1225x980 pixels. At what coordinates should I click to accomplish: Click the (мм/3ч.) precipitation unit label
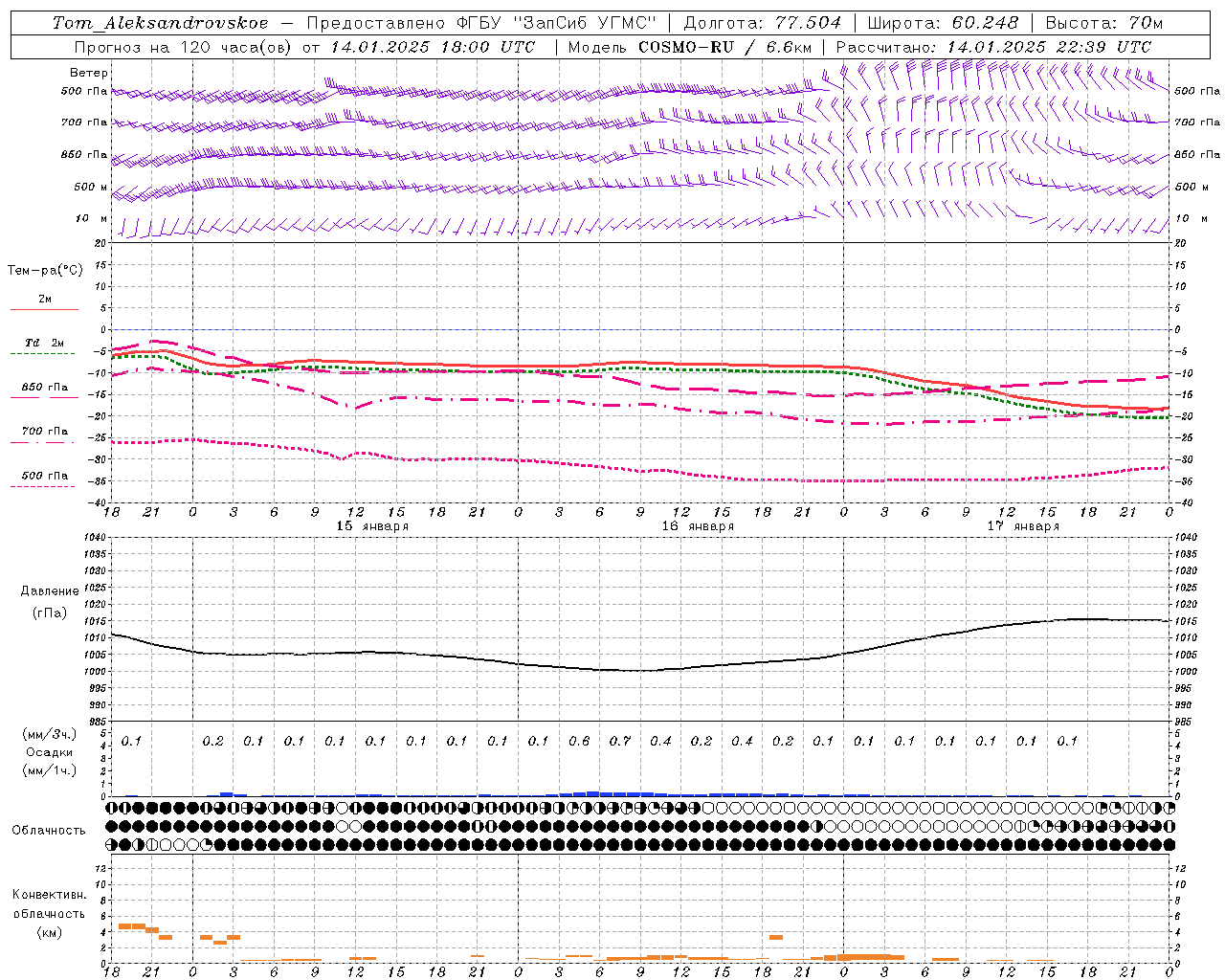pyautogui.click(x=50, y=735)
